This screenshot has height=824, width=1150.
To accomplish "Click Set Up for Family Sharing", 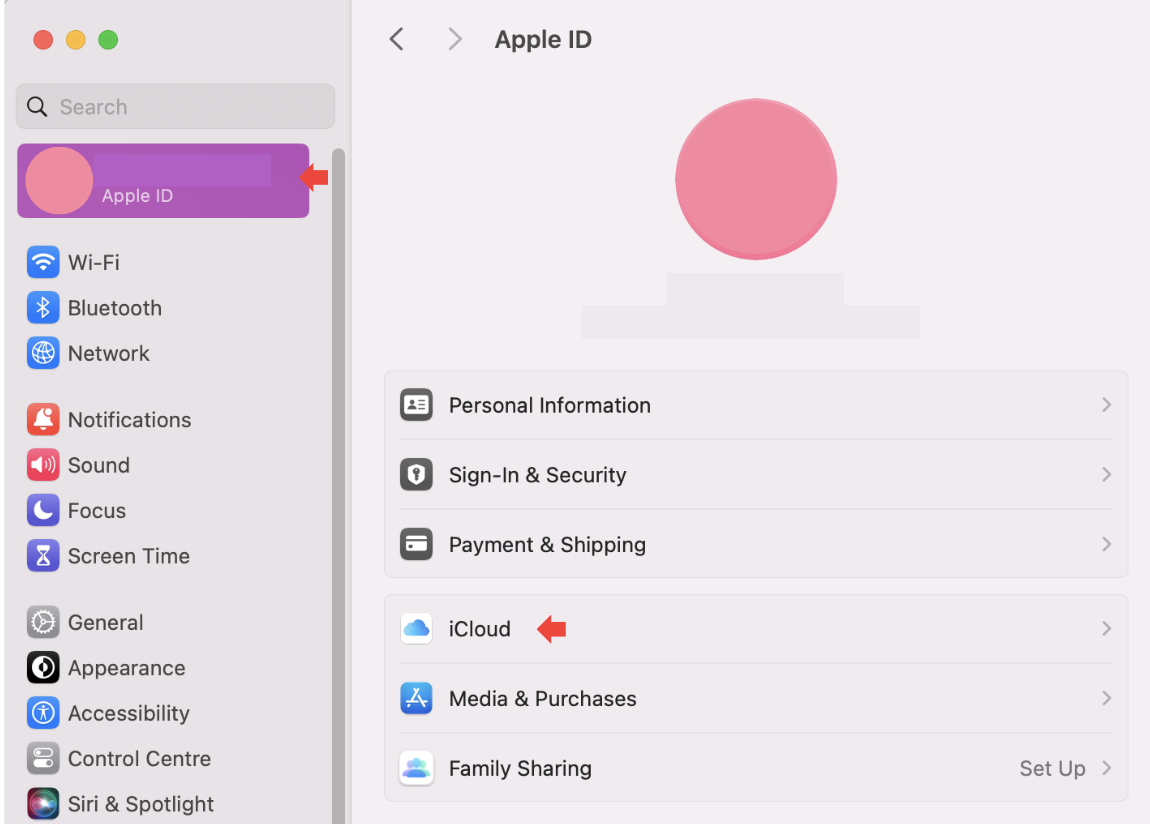I will [x=1052, y=768].
